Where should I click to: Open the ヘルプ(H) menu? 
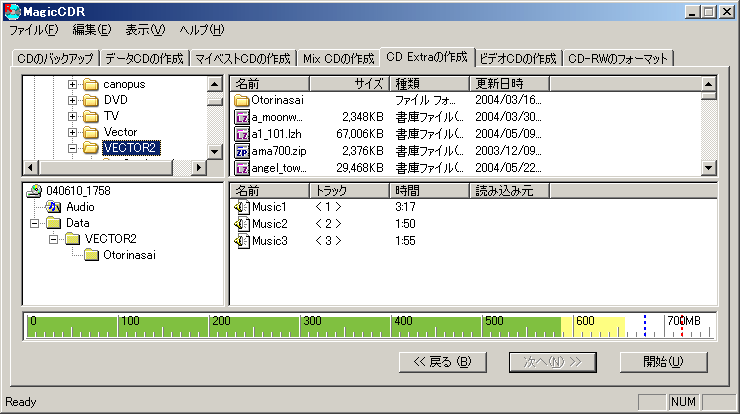point(202,30)
